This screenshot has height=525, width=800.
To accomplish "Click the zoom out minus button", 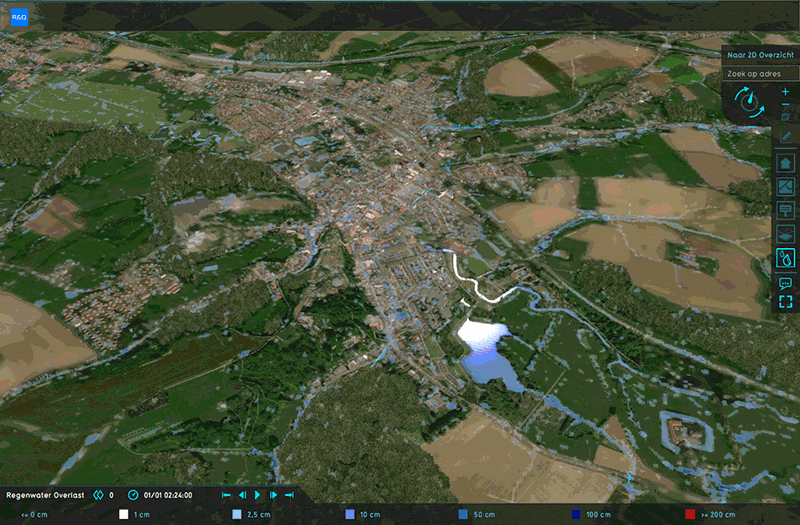I will pos(785,105).
